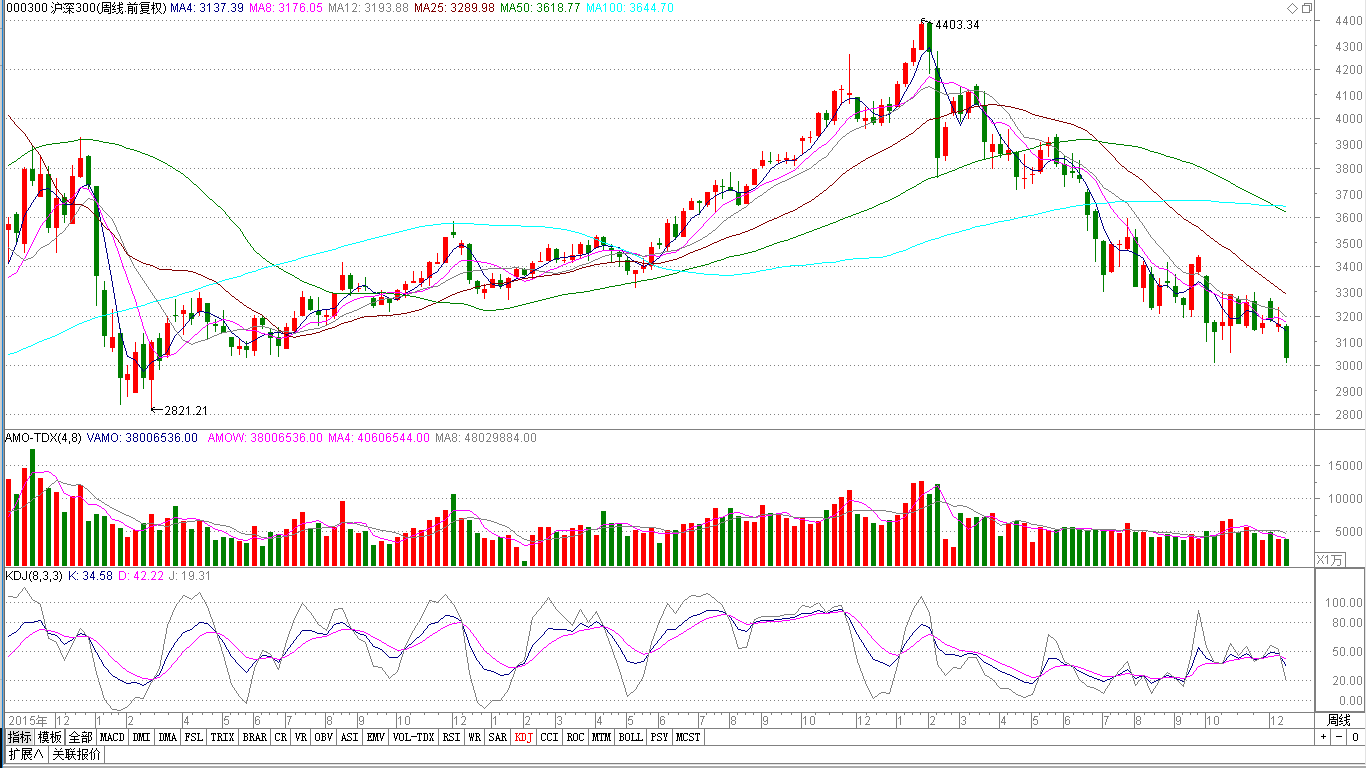Image resolution: width=1366 pixels, height=768 pixels.
Task: Click the minus zoom-out button
Action: coord(1339,737)
